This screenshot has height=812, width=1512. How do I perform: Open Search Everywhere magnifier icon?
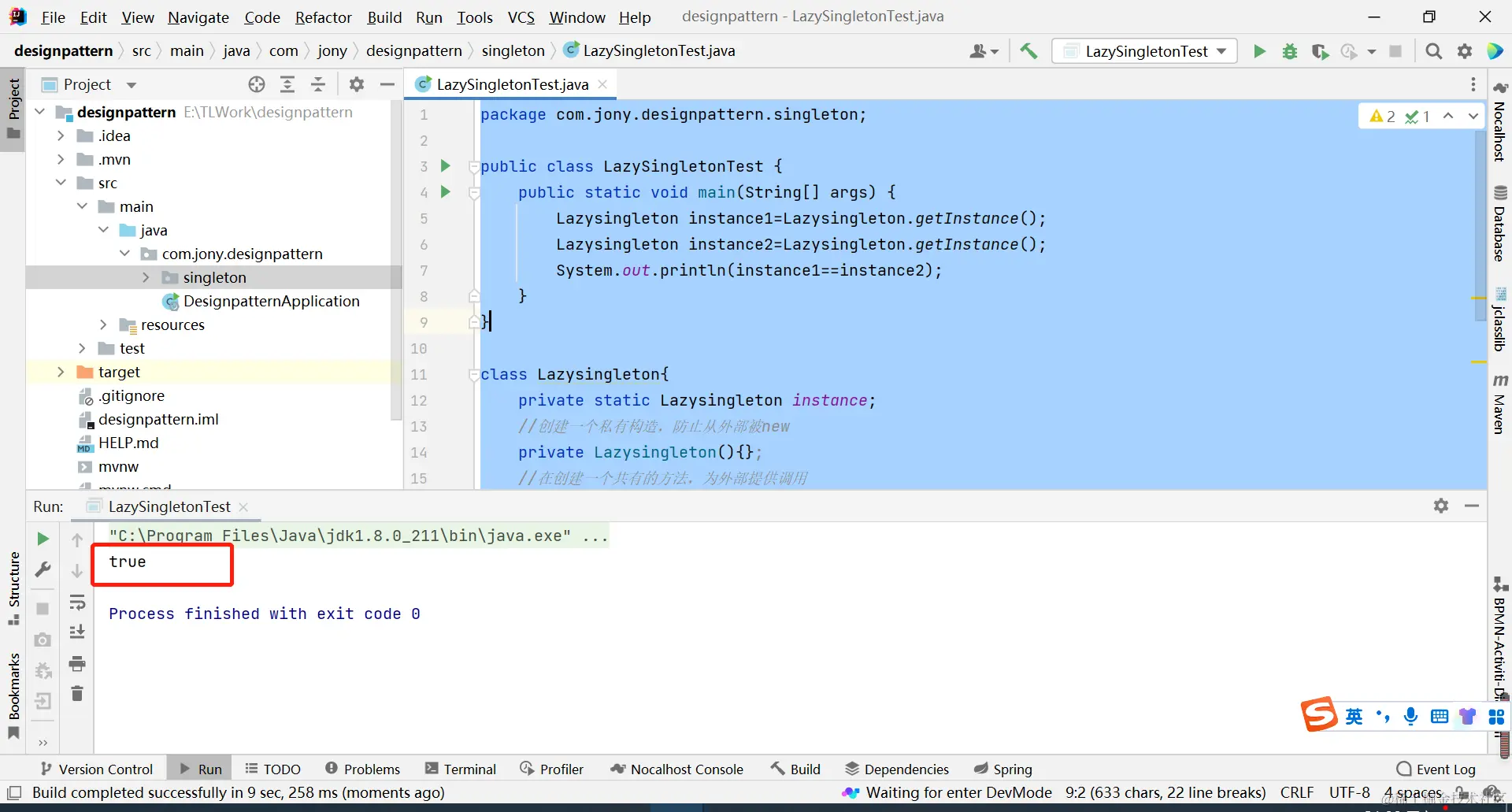click(x=1433, y=51)
